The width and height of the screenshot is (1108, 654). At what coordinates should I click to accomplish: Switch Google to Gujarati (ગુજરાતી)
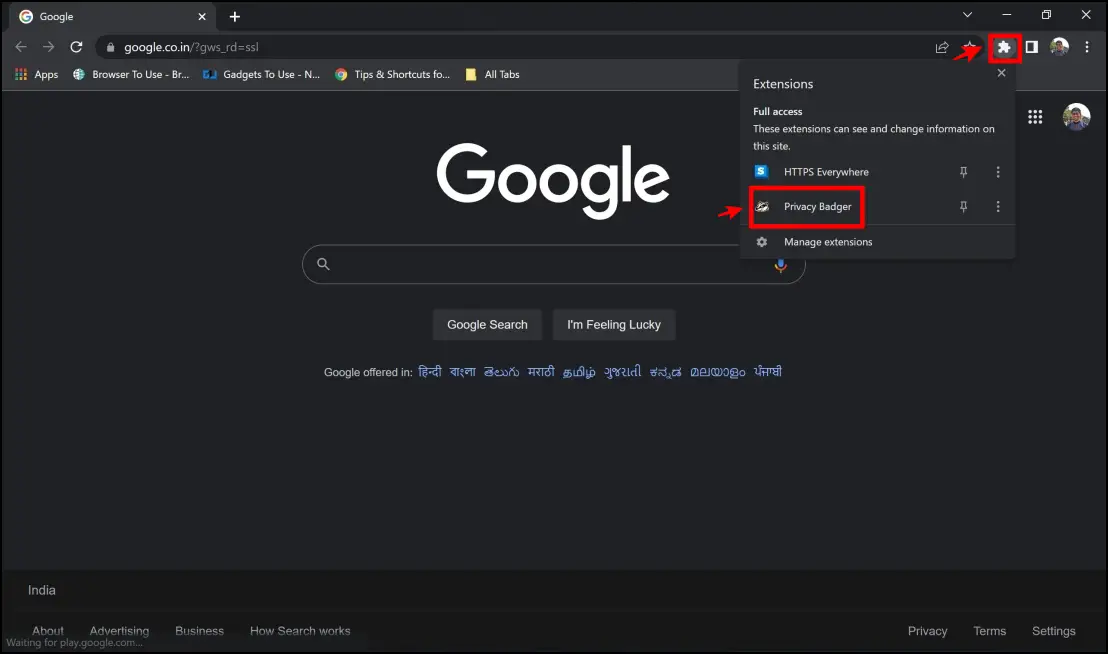coord(623,371)
